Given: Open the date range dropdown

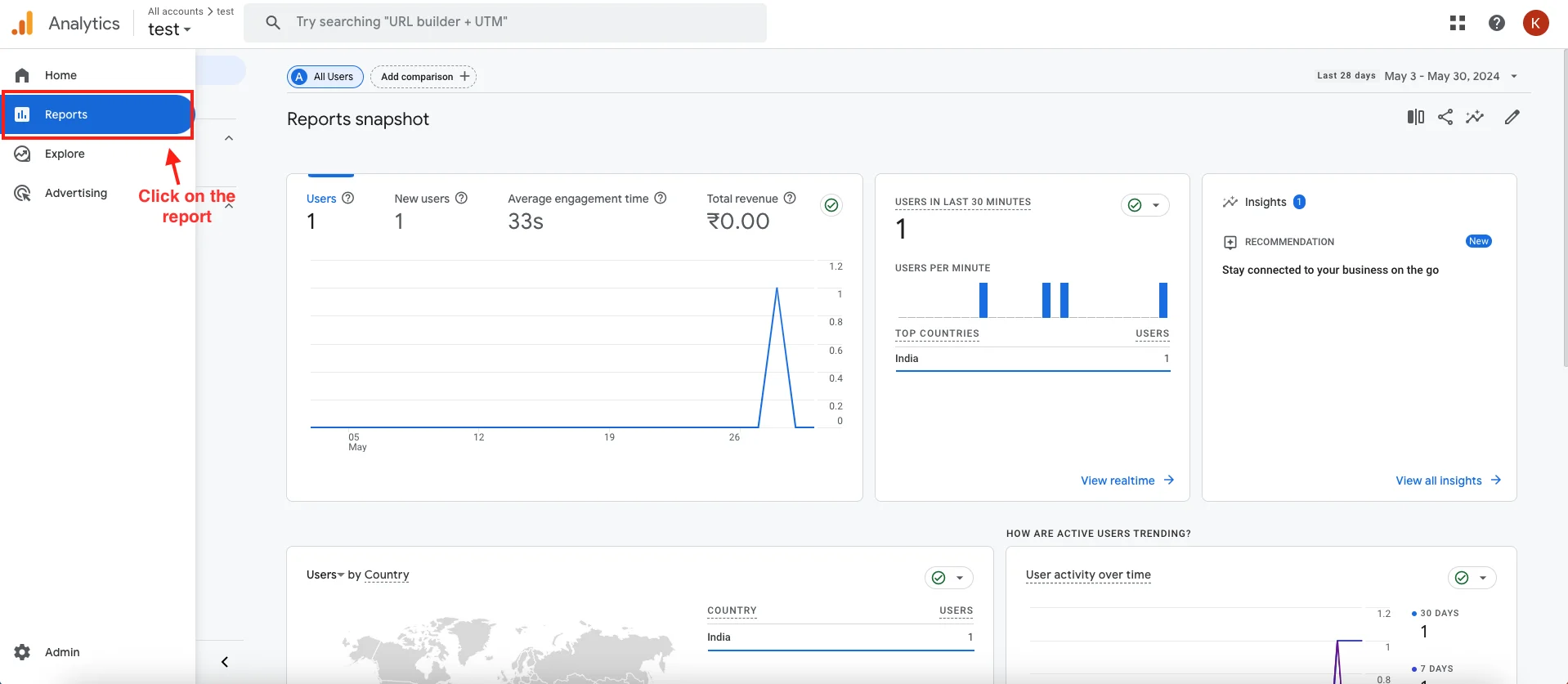Looking at the screenshot, I should point(1450,76).
